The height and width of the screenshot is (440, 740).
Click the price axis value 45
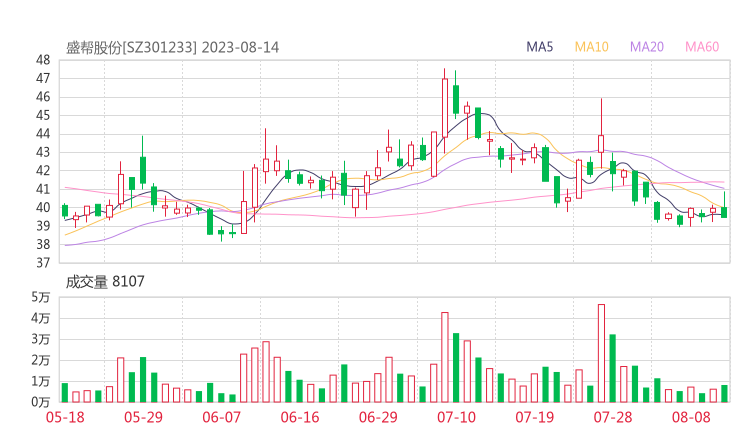43,115
